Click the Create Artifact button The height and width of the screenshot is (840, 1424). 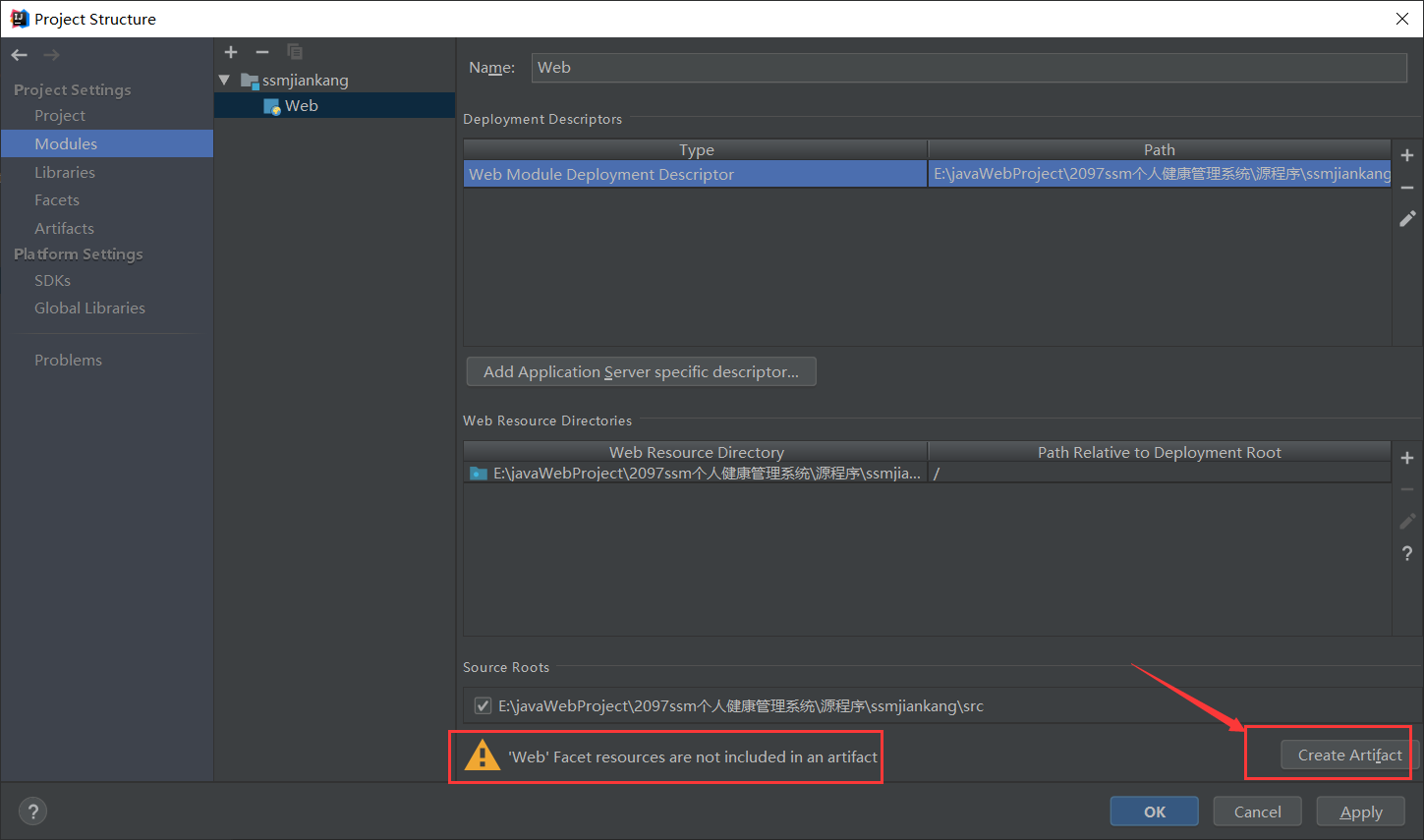1349,755
